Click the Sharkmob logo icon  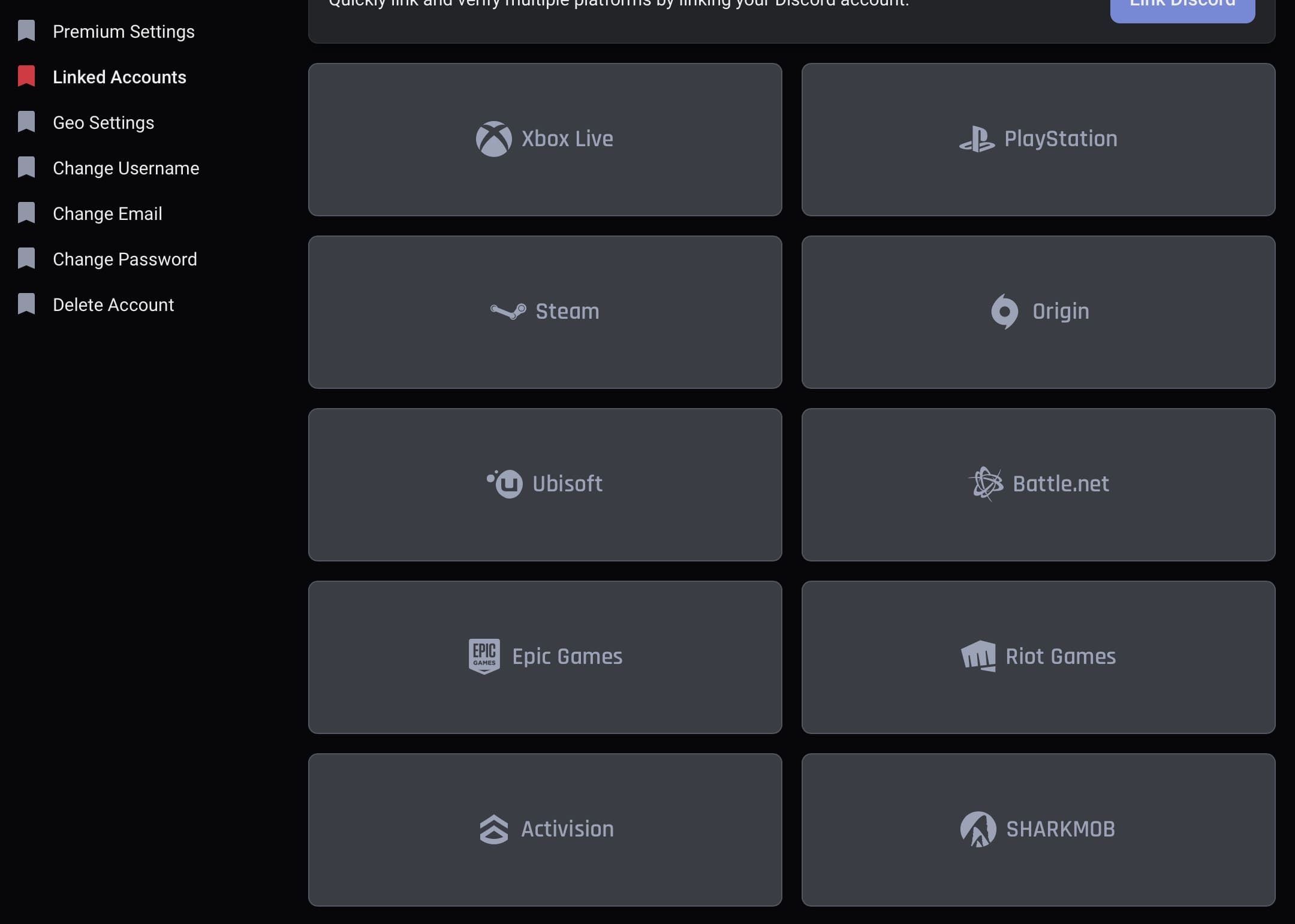[978, 829]
